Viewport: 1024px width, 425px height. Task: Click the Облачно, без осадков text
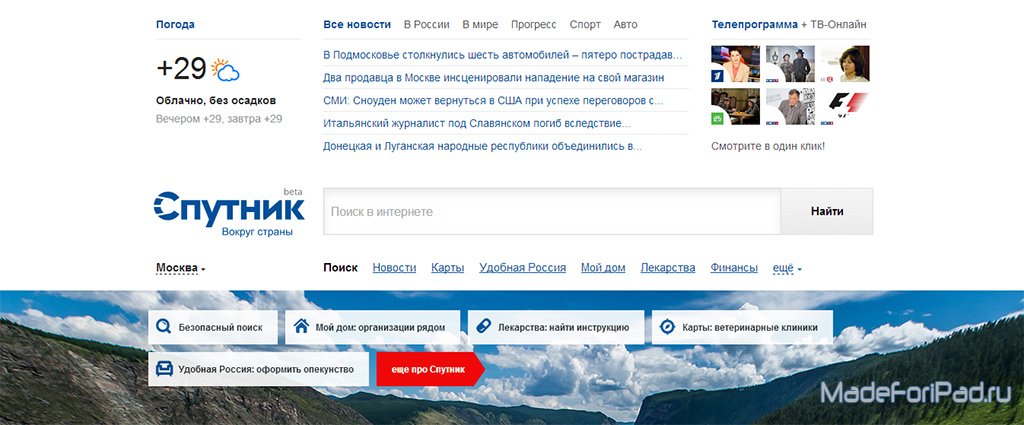click(x=216, y=101)
